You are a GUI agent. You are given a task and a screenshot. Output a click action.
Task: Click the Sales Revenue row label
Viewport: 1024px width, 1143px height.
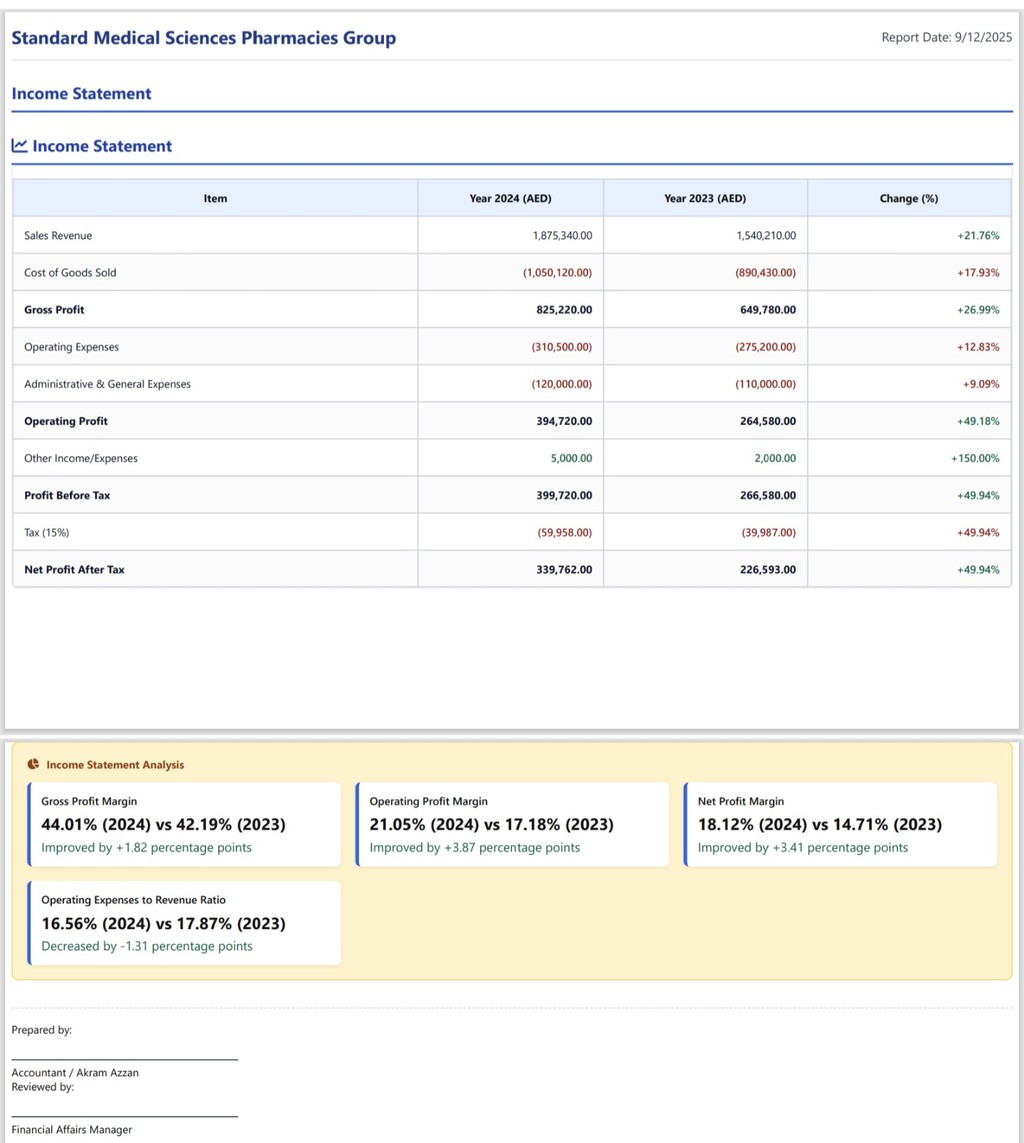coord(58,236)
